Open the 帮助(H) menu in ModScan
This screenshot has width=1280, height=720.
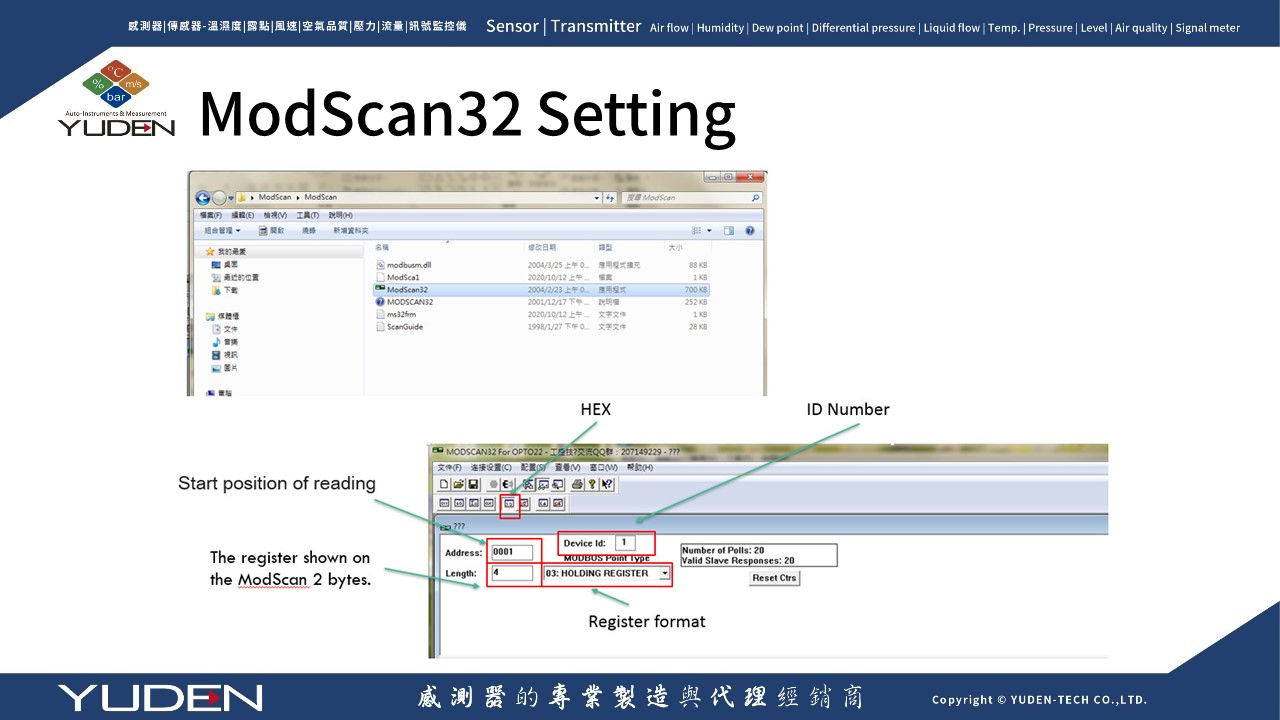coord(640,467)
